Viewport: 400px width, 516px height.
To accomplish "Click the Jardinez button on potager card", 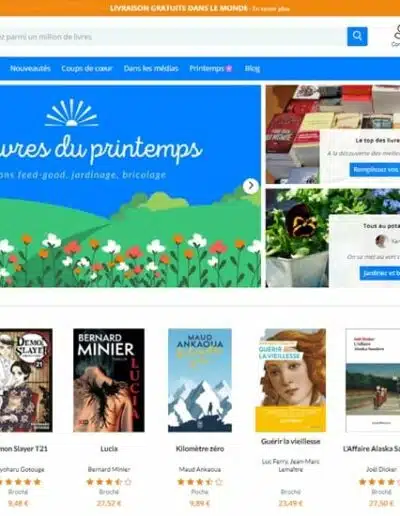I will [380, 273].
